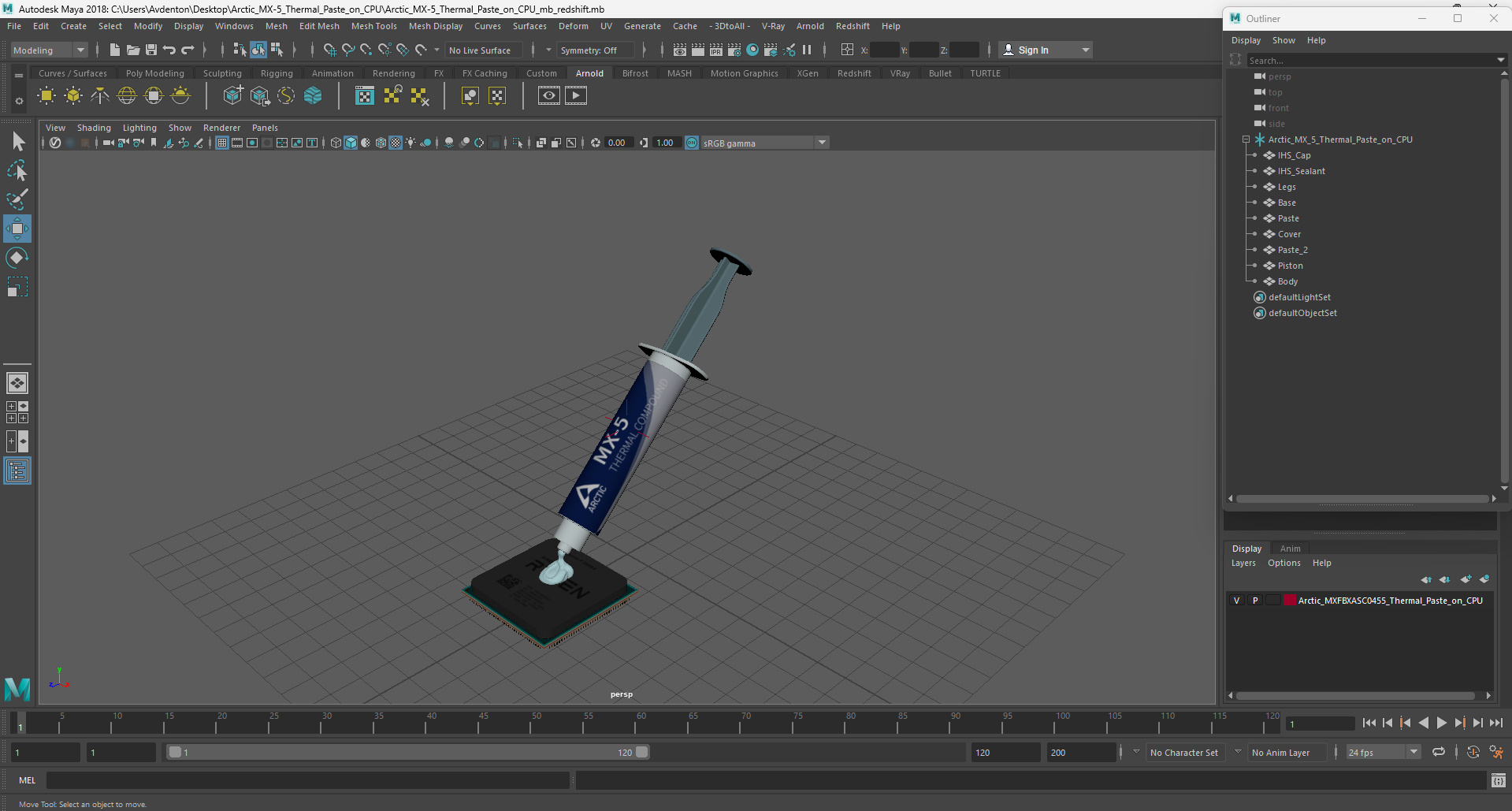Open the Mesh Tools menu

click(x=373, y=26)
